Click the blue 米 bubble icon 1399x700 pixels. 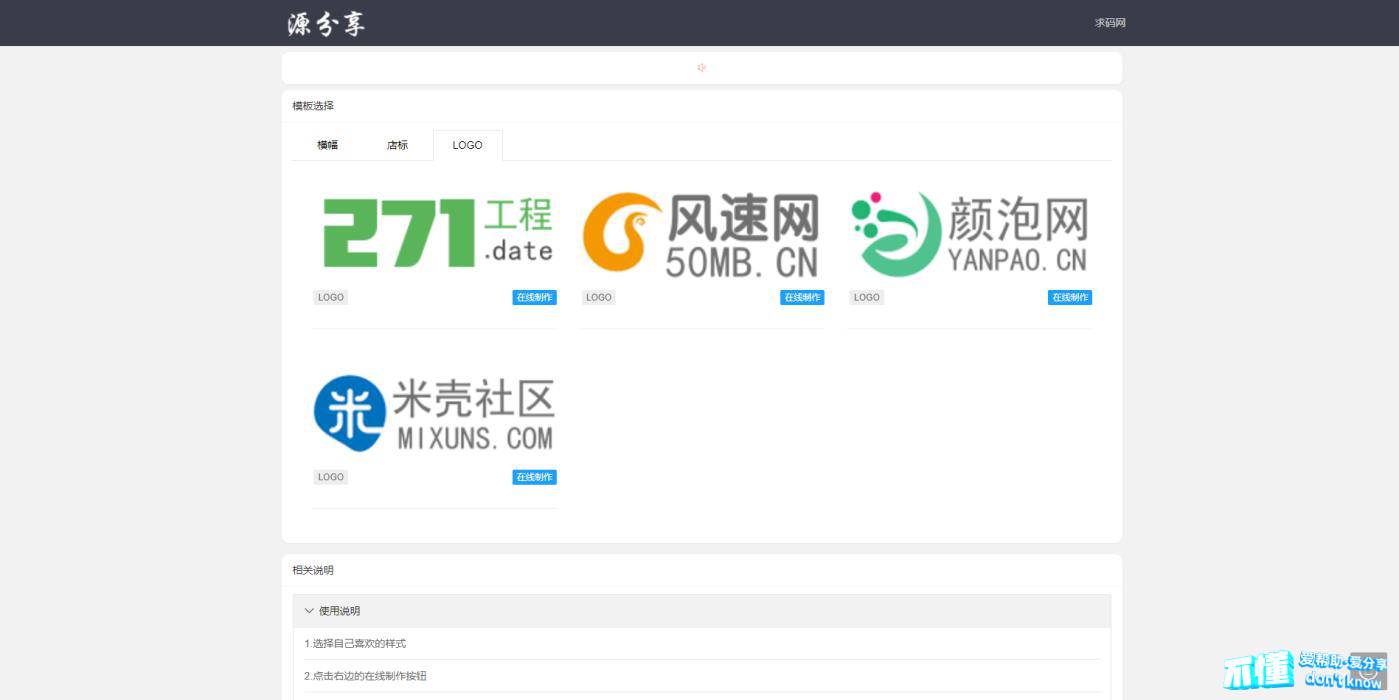pos(349,413)
